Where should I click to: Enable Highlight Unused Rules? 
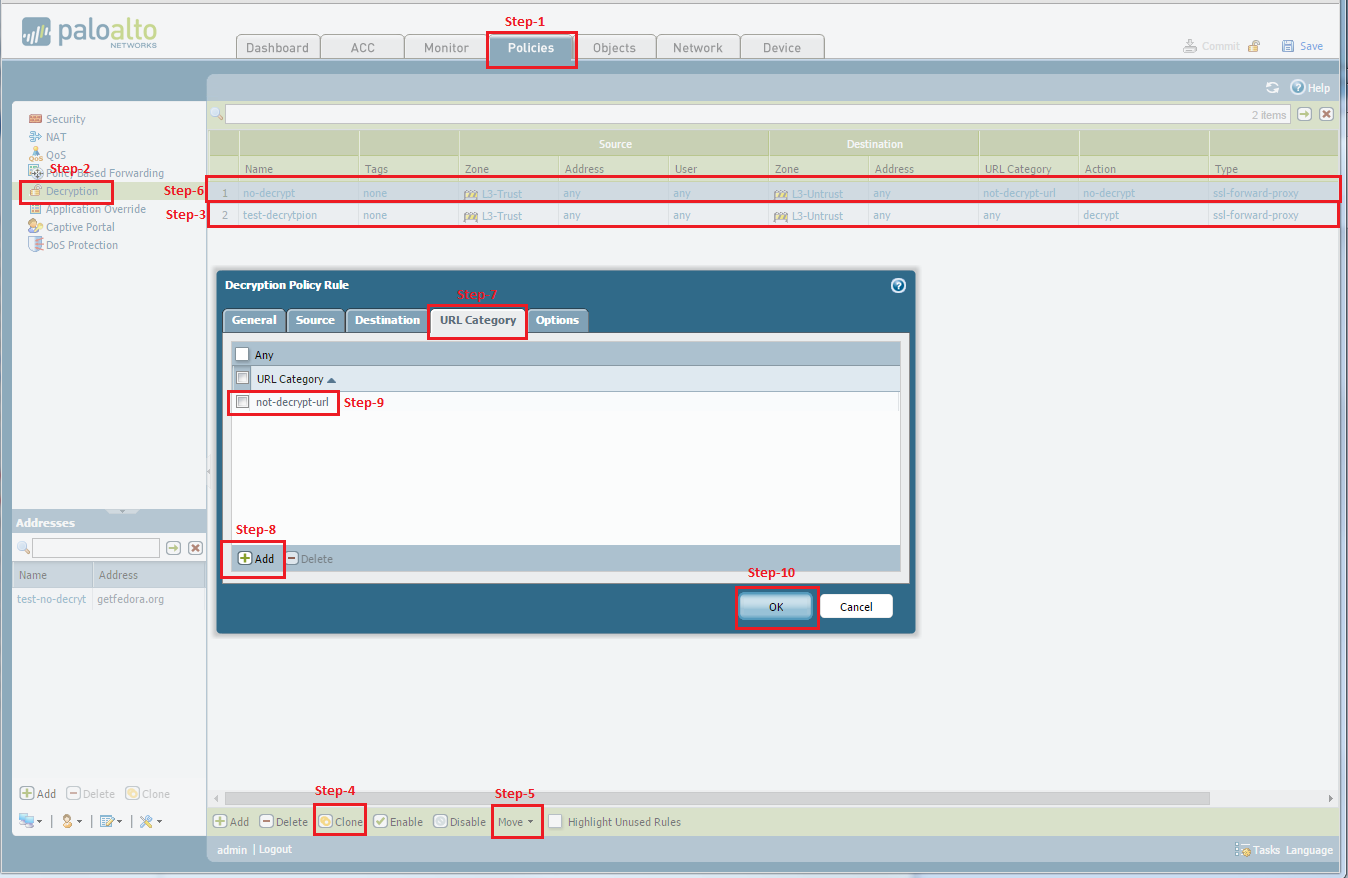555,822
